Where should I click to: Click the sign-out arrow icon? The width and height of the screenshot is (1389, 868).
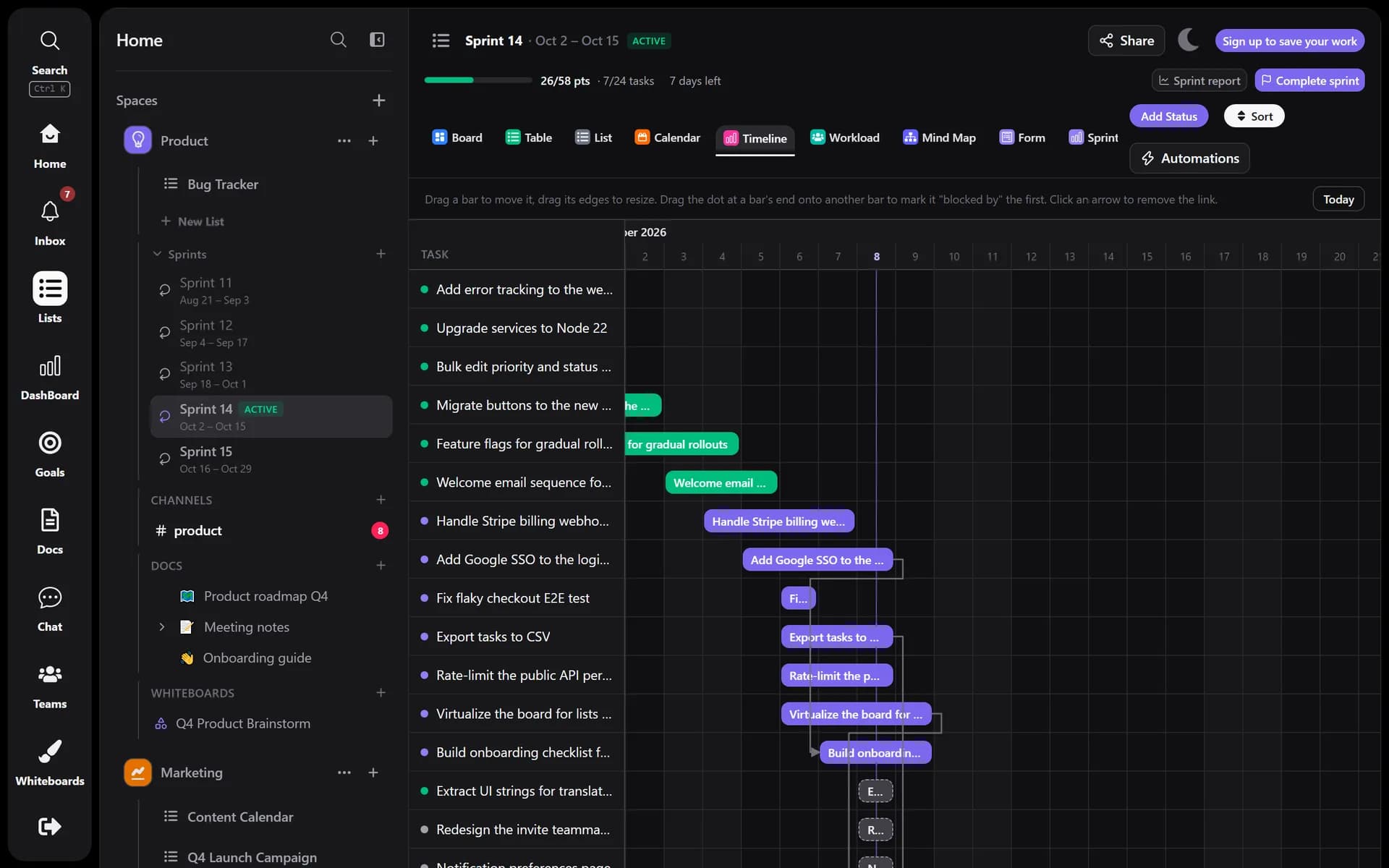coord(49,826)
